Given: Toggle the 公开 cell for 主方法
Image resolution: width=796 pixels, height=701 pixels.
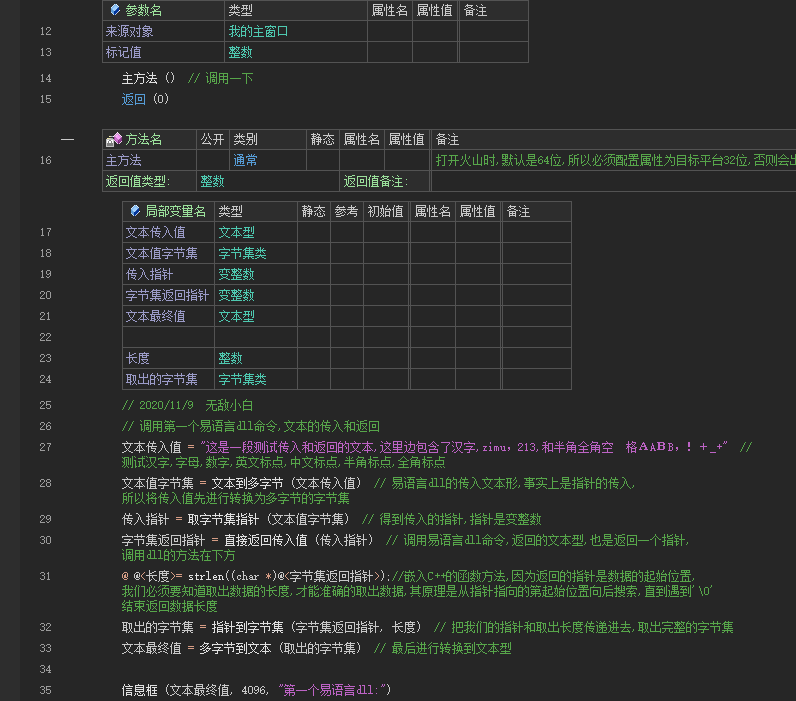Looking at the screenshot, I should pyautogui.click(x=212, y=161).
